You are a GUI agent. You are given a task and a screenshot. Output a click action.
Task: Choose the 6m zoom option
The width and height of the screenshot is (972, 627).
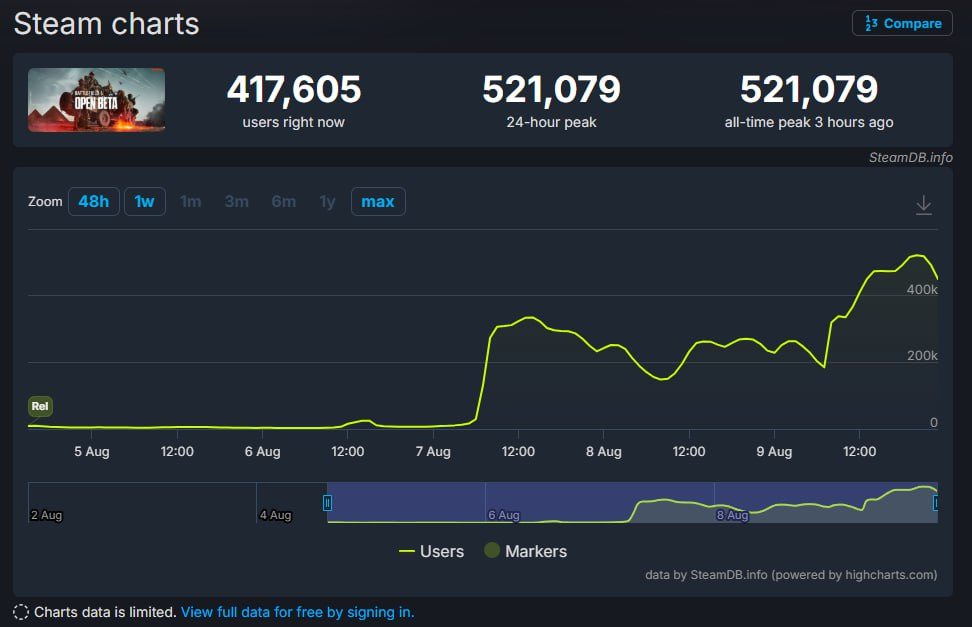pyautogui.click(x=283, y=202)
